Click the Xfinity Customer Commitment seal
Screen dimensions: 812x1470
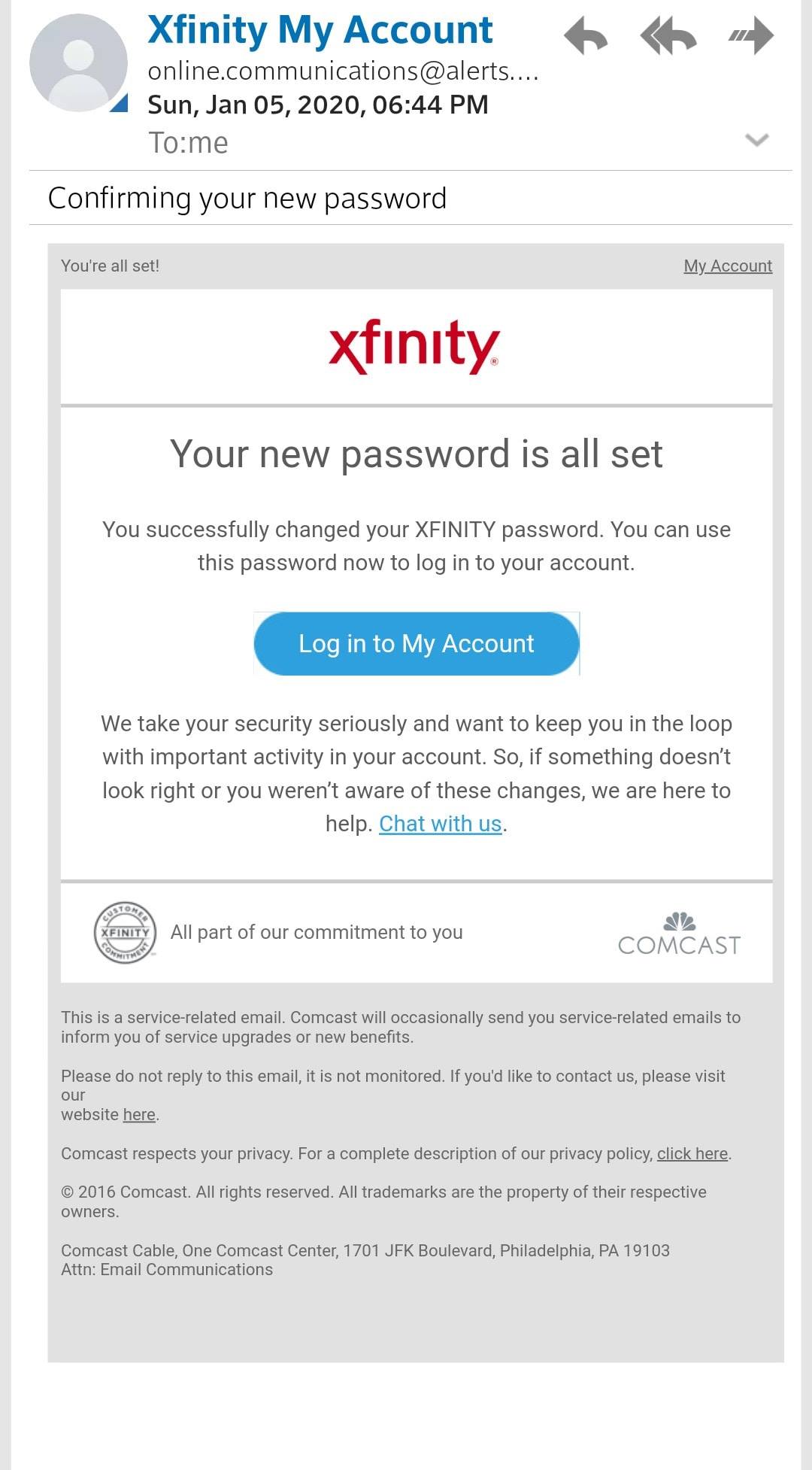click(x=125, y=932)
